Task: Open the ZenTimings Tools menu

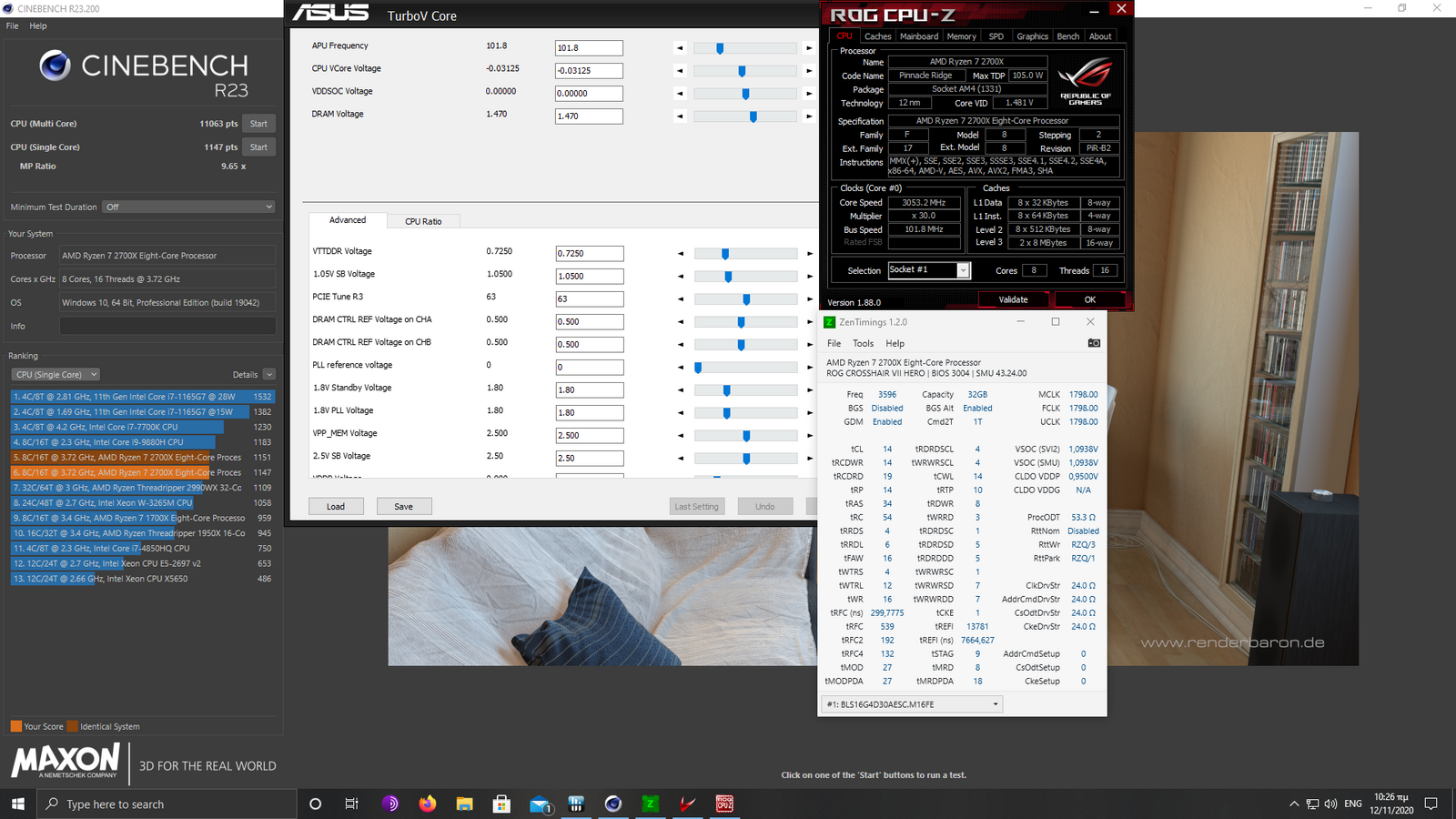Action: pyautogui.click(x=863, y=343)
